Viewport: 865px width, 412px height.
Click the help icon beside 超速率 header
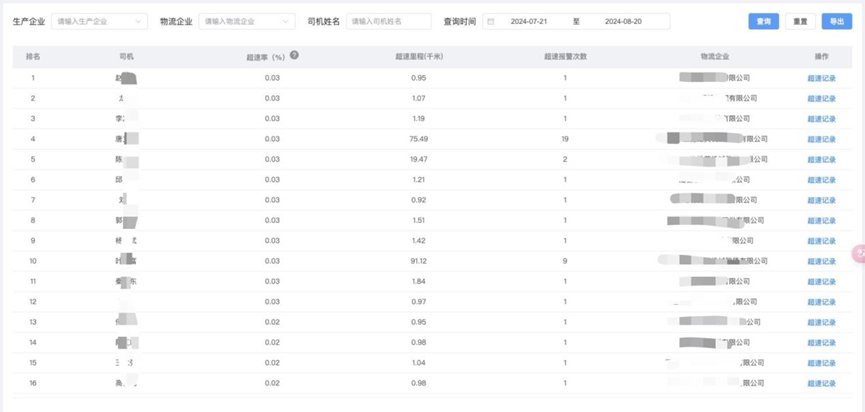coord(295,55)
